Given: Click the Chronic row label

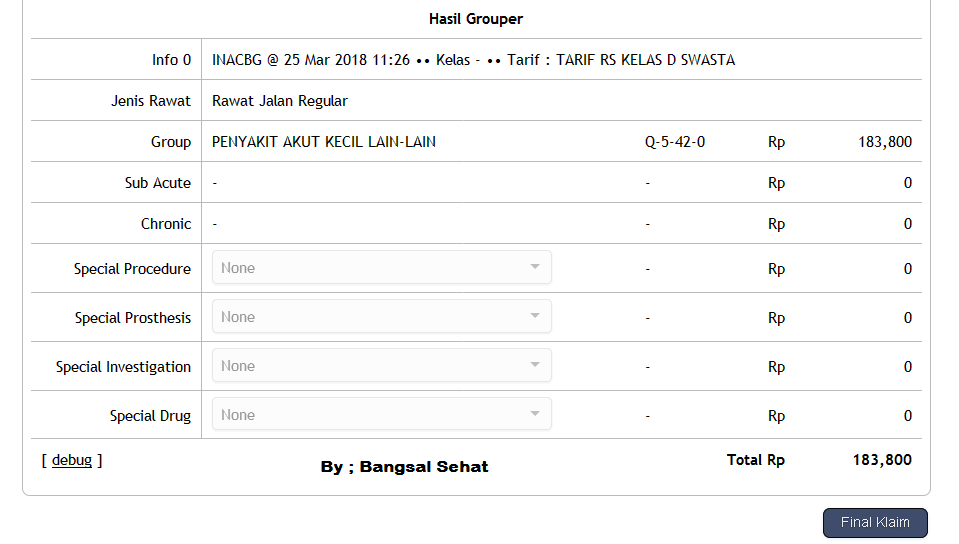Looking at the screenshot, I should tap(165, 224).
